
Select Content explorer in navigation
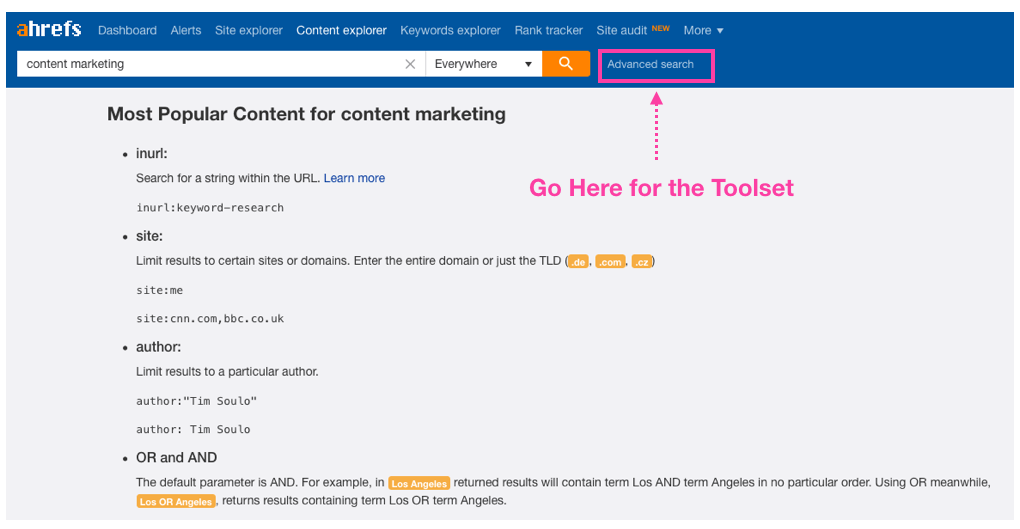[x=342, y=31]
